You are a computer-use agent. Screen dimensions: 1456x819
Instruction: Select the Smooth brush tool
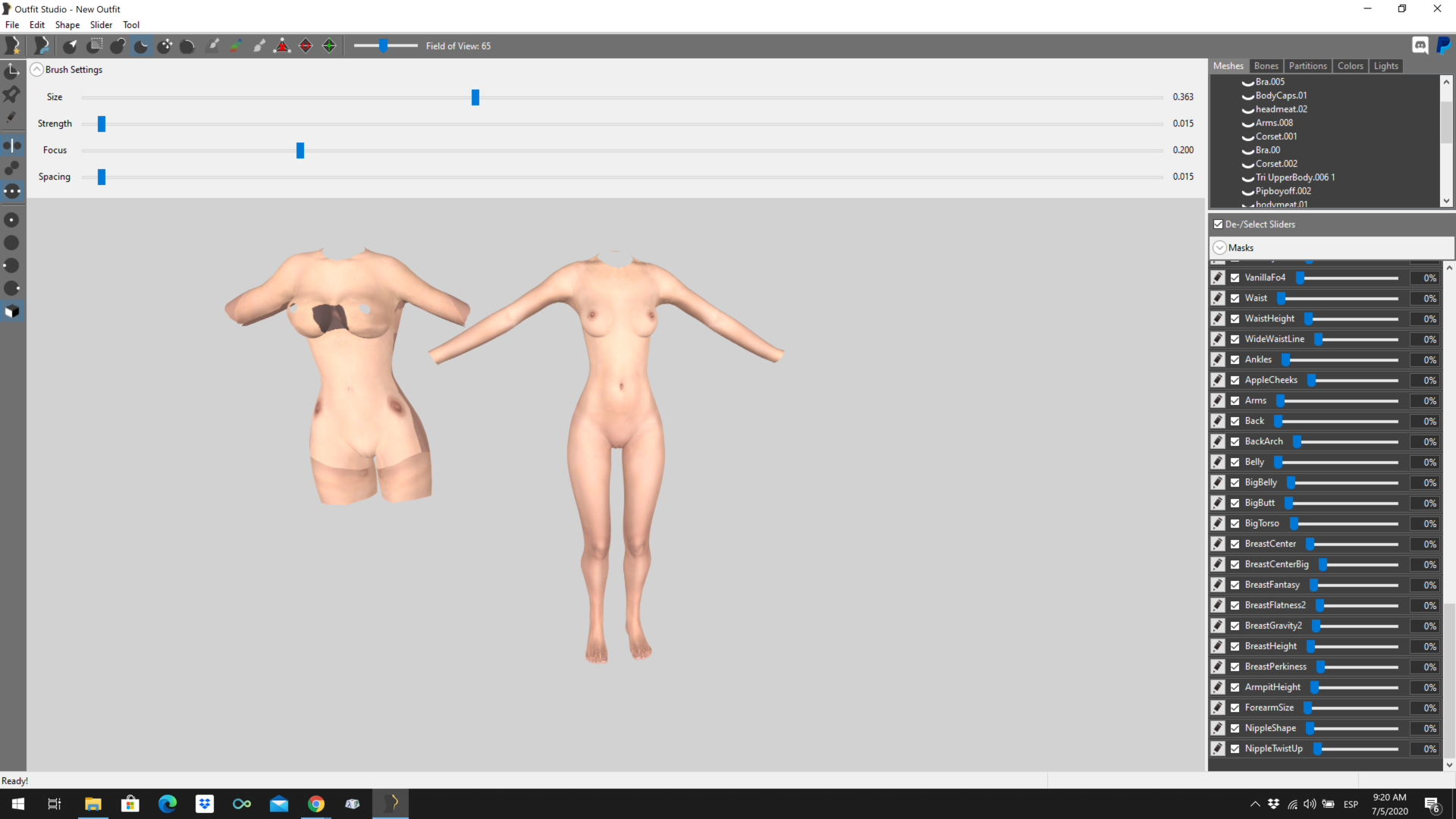point(187,46)
